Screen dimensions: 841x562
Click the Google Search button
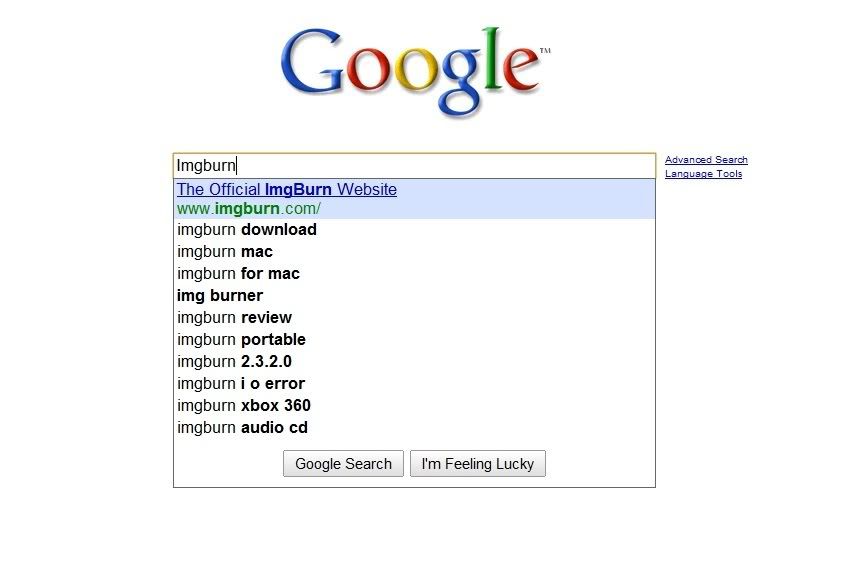[343, 463]
